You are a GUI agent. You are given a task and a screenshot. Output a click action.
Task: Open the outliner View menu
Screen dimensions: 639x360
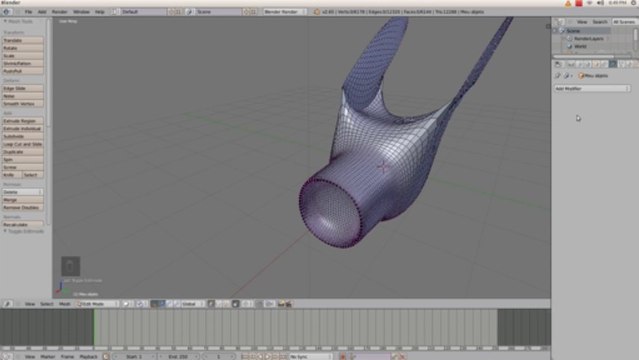pos(582,22)
